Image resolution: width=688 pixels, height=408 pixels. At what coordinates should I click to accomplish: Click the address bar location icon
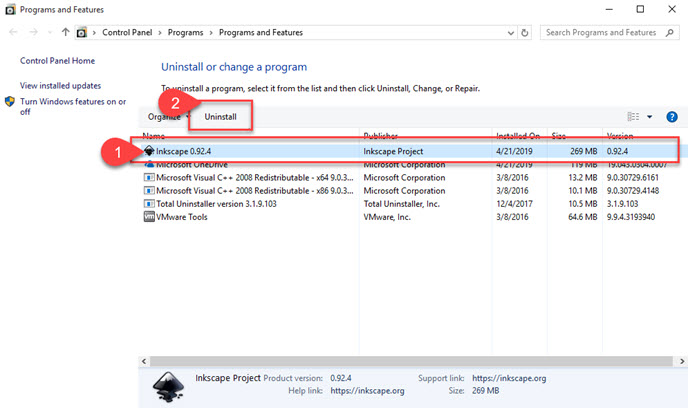click(x=82, y=32)
